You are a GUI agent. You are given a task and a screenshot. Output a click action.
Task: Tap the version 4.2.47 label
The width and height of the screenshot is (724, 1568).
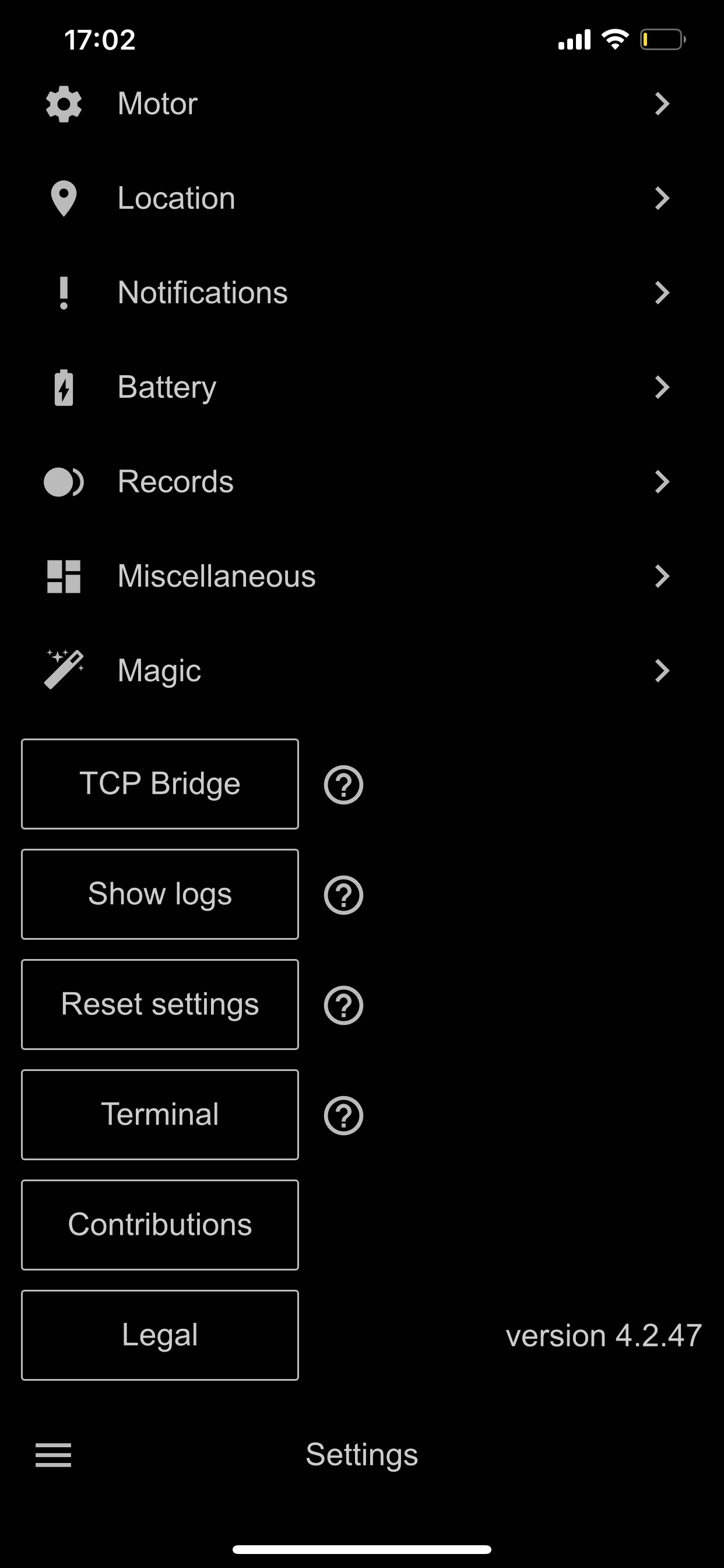(603, 1335)
